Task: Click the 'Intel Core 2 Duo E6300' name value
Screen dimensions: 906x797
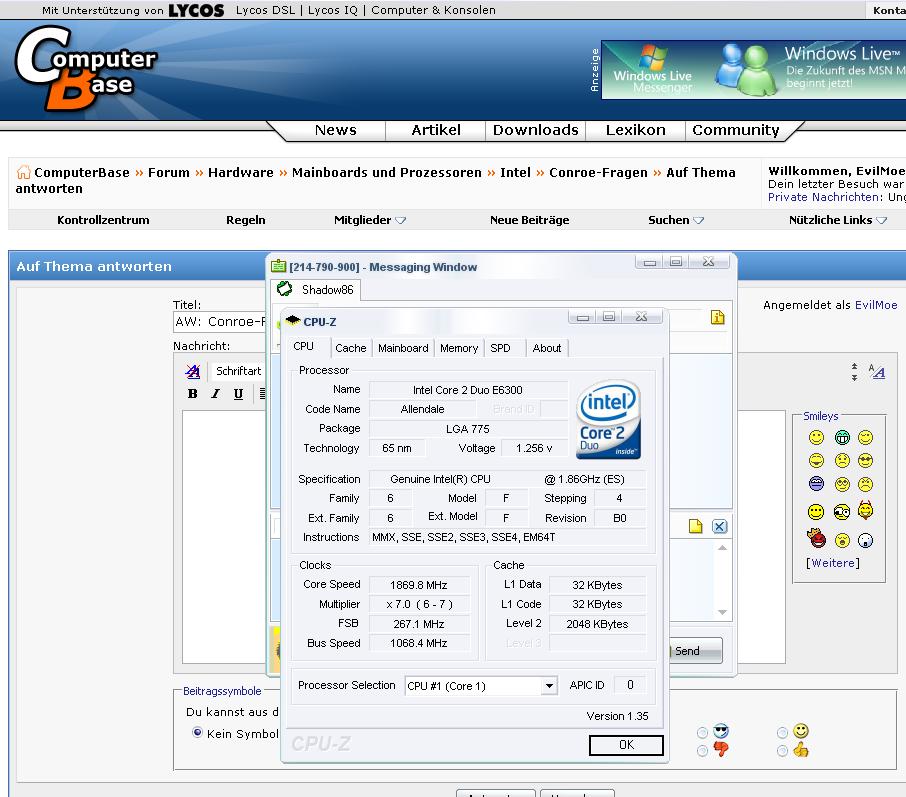Action: click(x=467, y=390)
